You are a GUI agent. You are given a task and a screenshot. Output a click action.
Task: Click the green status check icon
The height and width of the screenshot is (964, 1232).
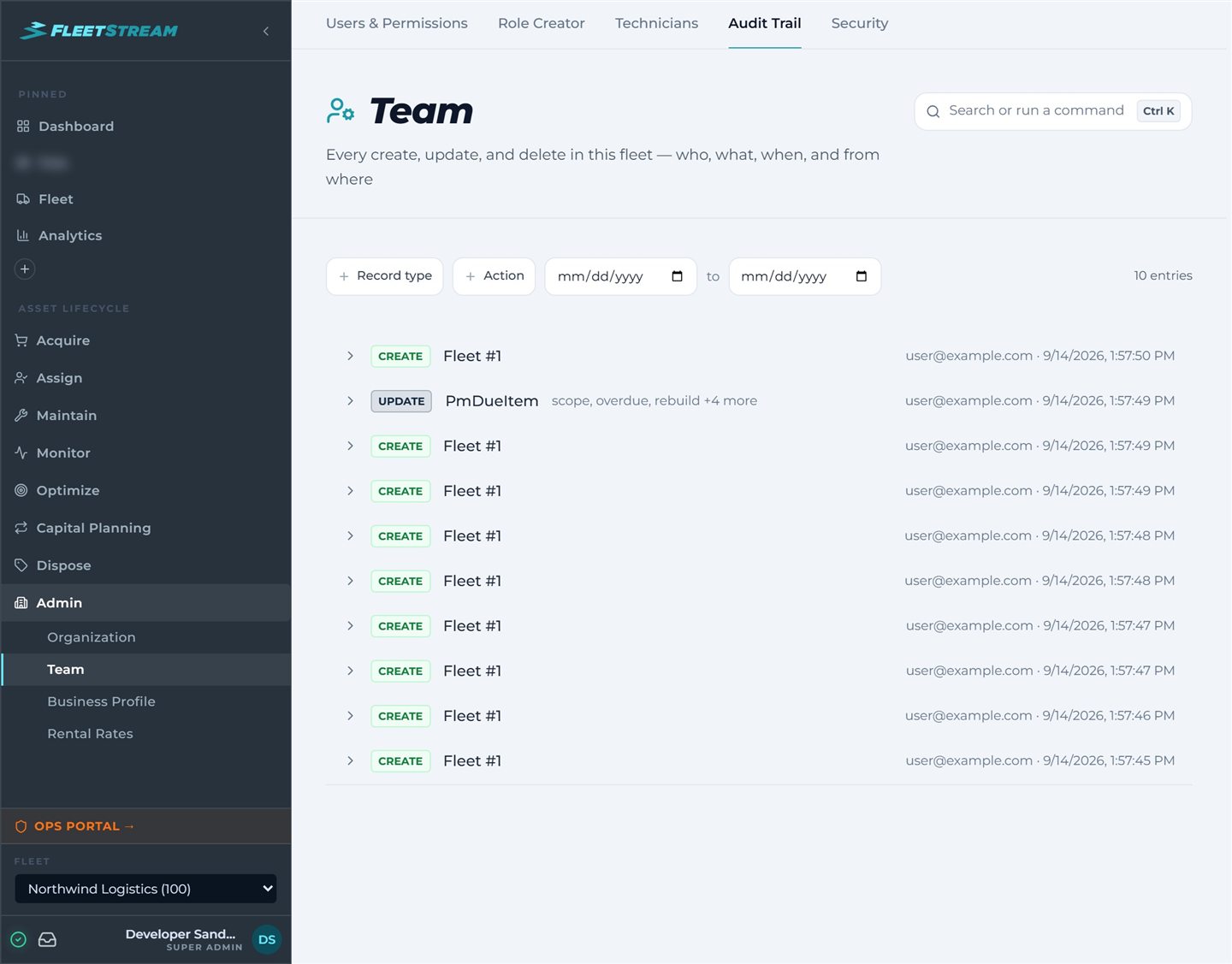click(19, 939)
